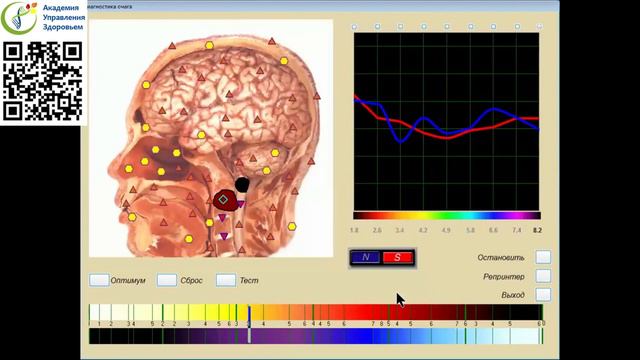Select yellow hexagon marker at top of skull
Screen dimensions: 640x360
tap(209, 46)
